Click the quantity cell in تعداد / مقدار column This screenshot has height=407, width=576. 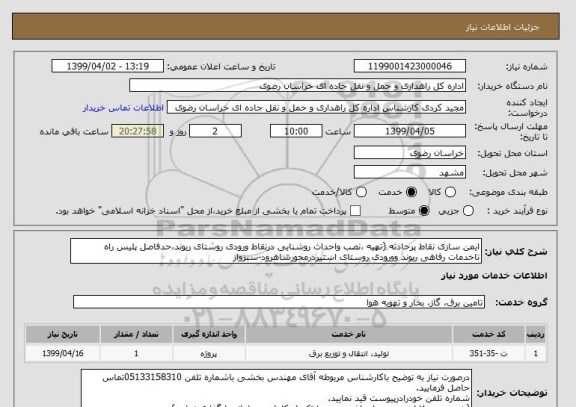(x=136, y=353)
